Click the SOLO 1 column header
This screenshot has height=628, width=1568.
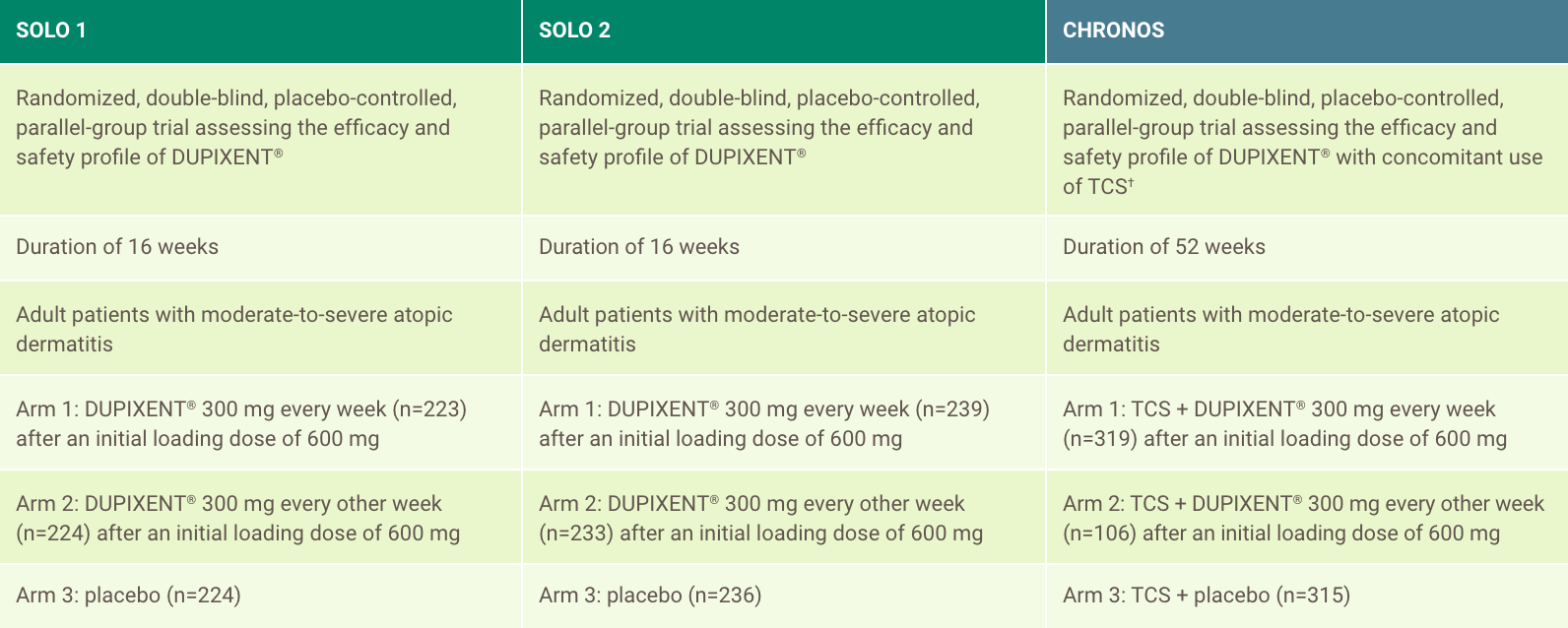point(260,31)
